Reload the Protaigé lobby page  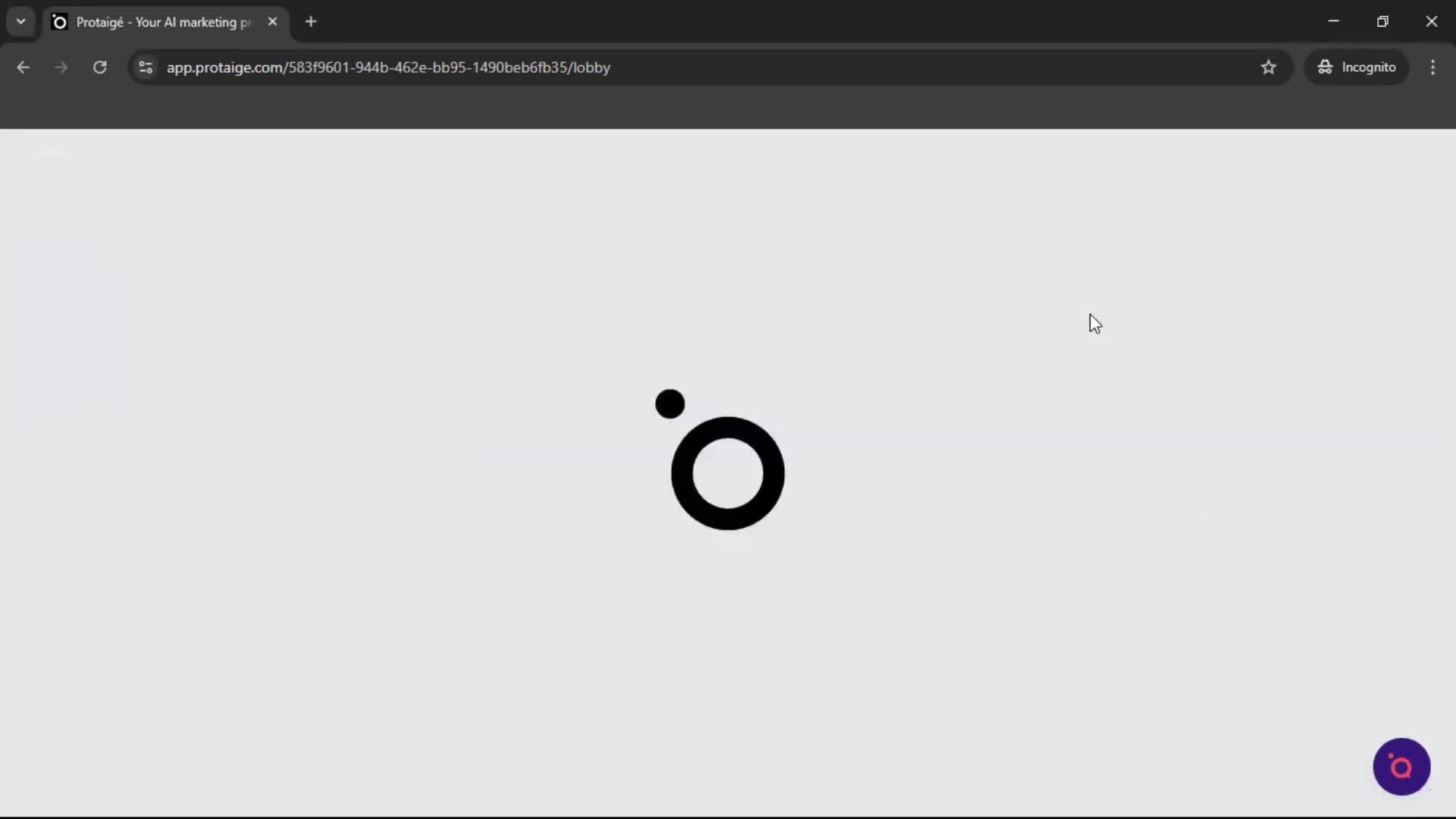pyautogui.click(x=99, y=67)
